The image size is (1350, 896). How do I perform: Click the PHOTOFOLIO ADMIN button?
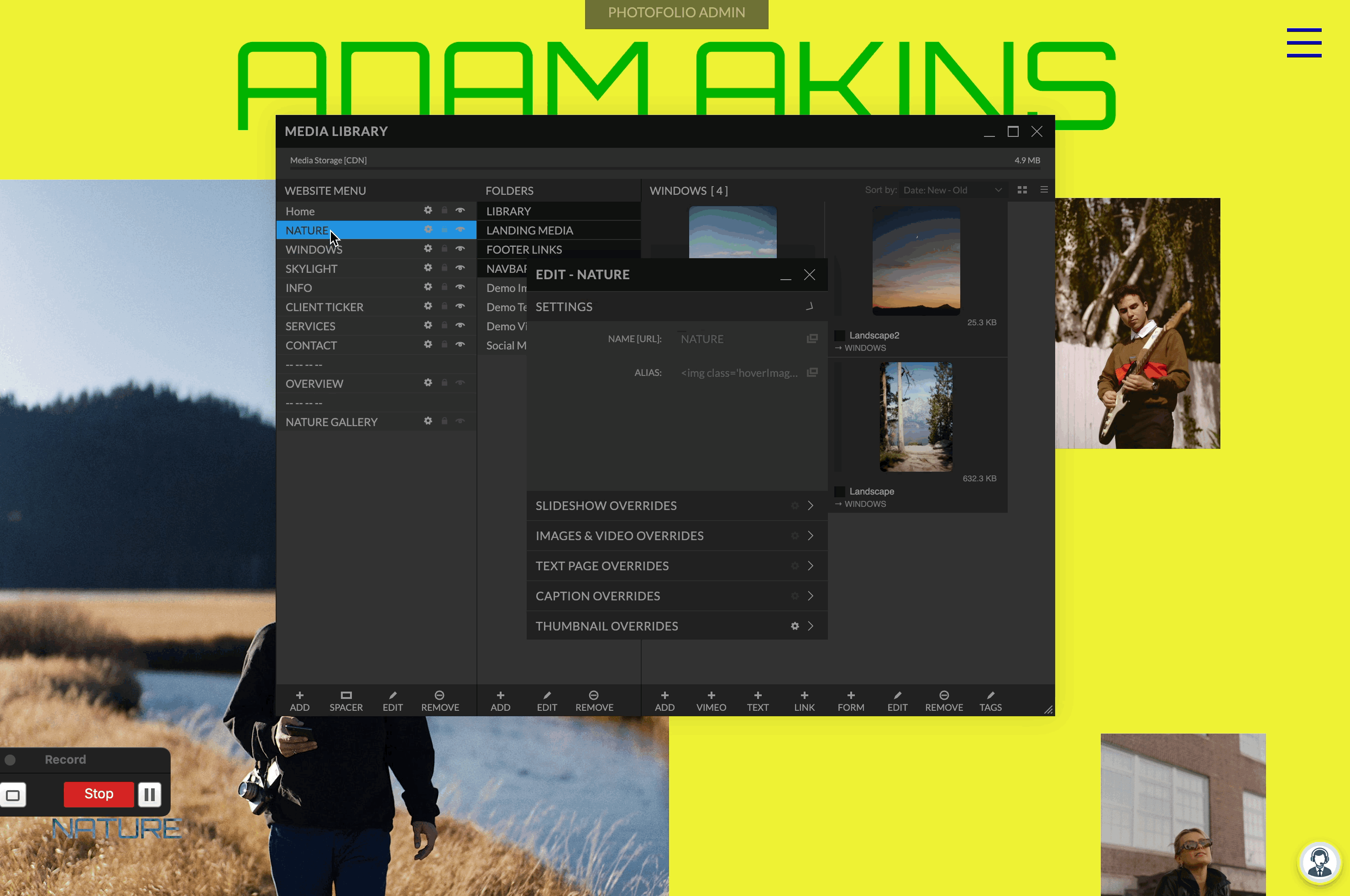676,13
